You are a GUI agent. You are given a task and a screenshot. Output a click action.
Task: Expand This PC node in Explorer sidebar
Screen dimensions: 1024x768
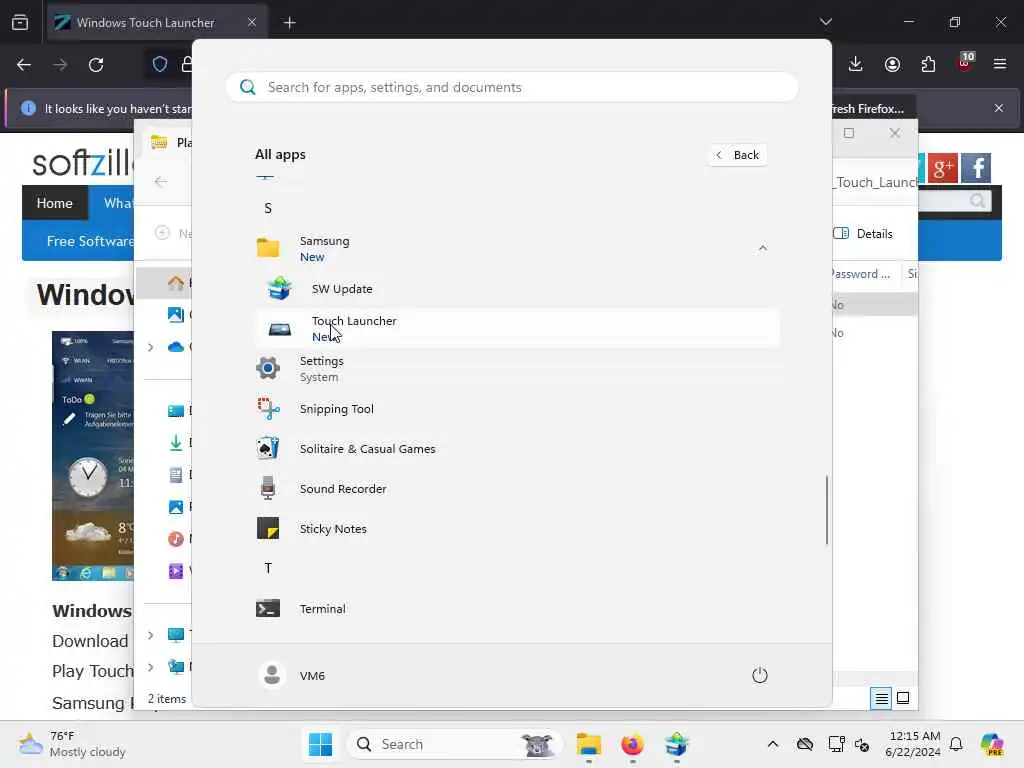pyautogui.click(x=150, y=635)
